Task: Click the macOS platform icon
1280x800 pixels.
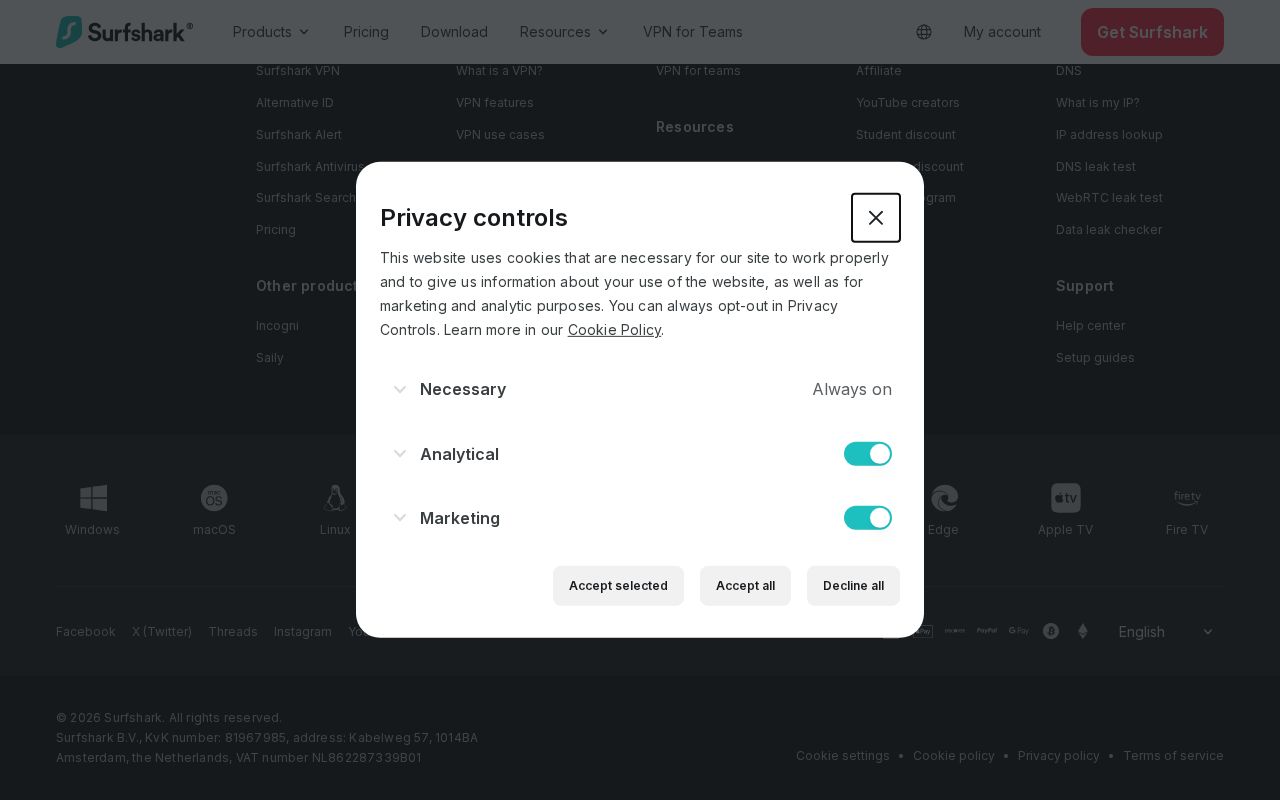Action: pos(214,498)
